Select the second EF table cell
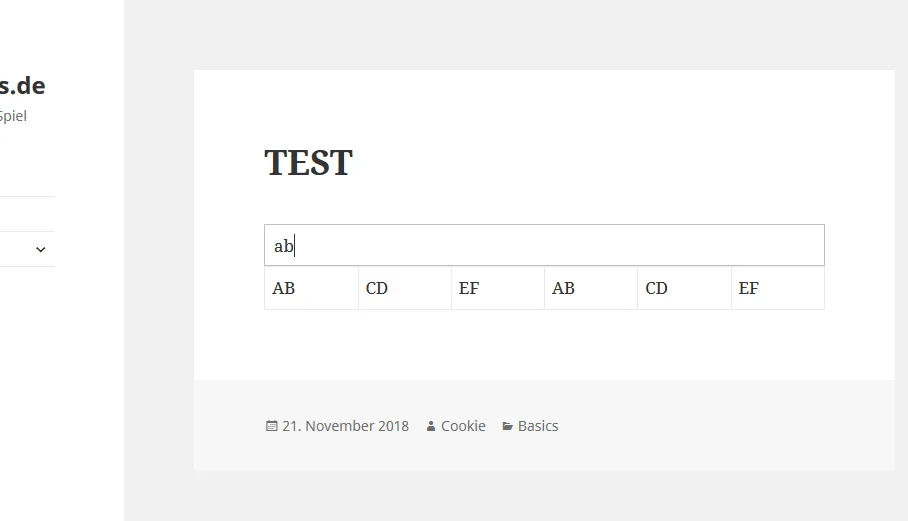The width and height of the screenshot is (908, 521). 778,288
